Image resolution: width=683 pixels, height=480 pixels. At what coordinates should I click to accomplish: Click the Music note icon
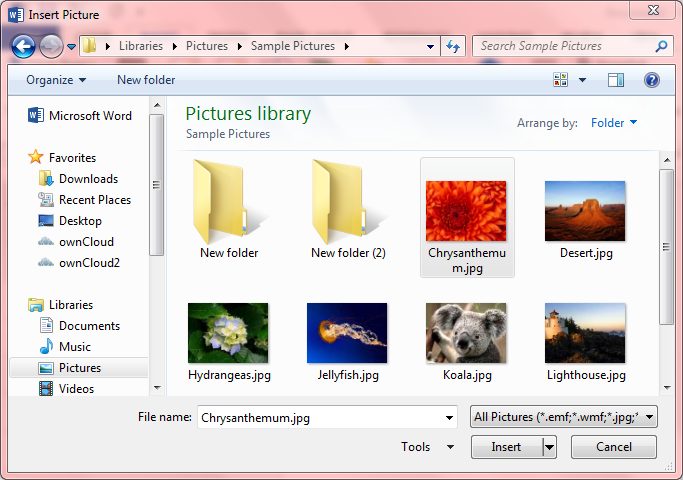pos(46,346)
